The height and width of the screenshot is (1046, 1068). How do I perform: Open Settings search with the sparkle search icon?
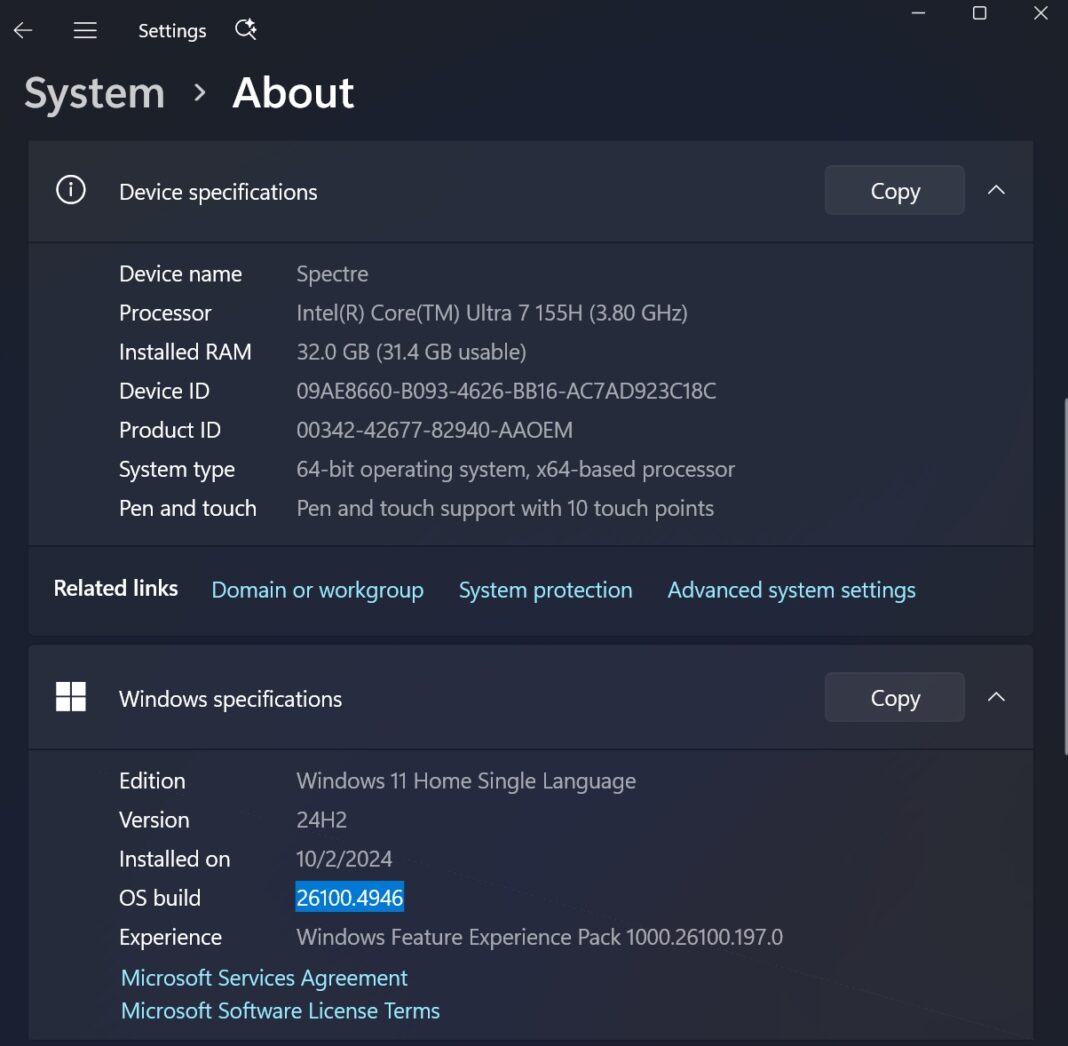click(x=245, y=30)
